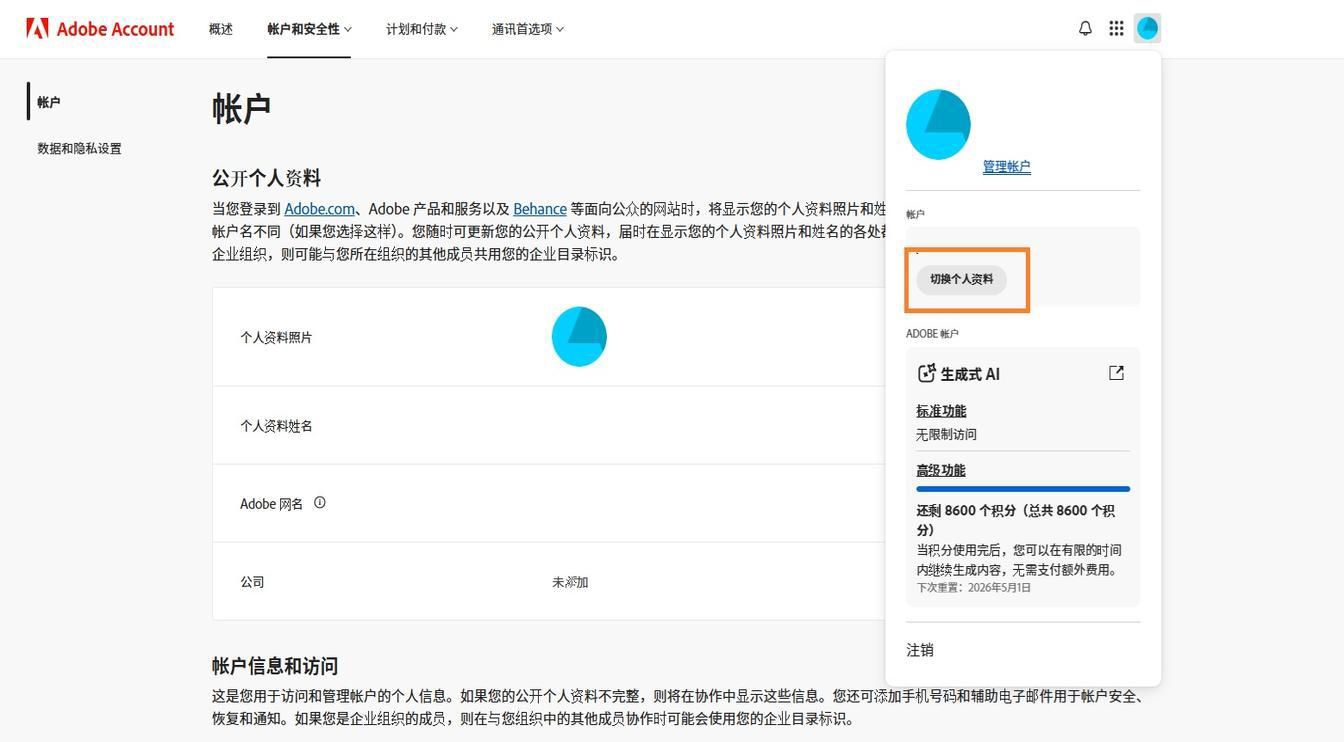
Task: Click the profile avatar in header
Action: (1147, 29)
